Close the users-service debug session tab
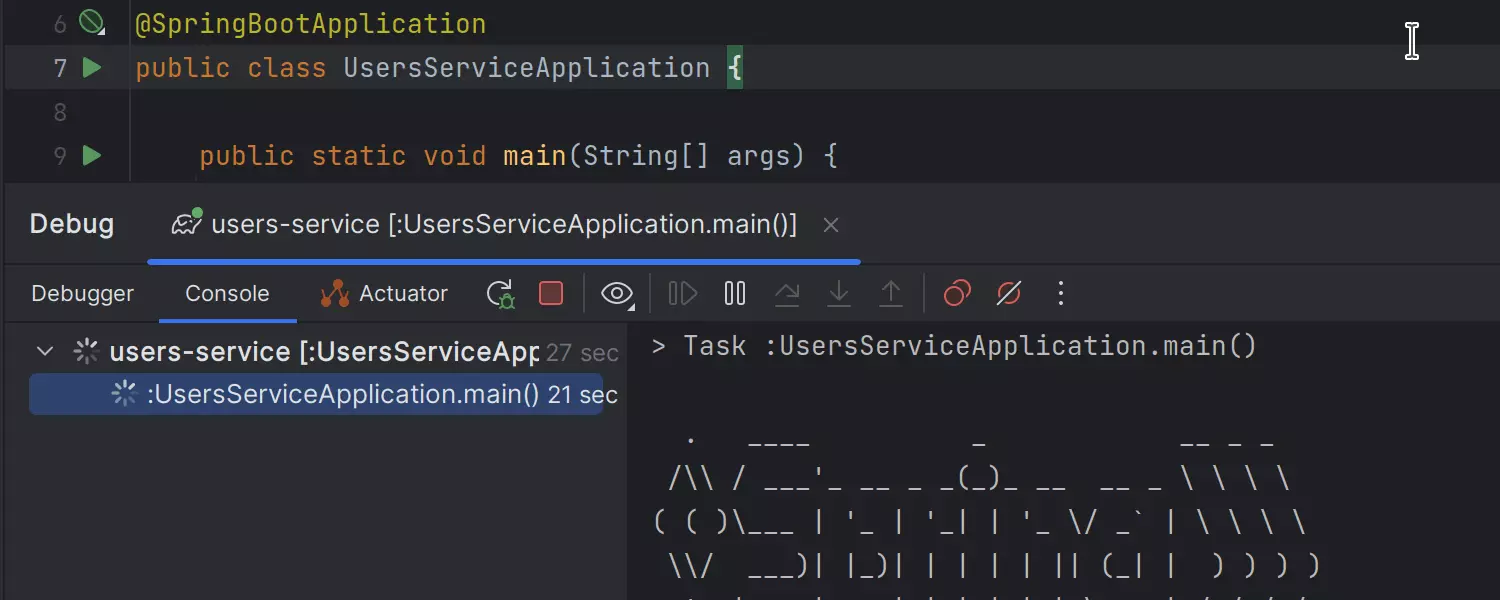 [830, 226]
